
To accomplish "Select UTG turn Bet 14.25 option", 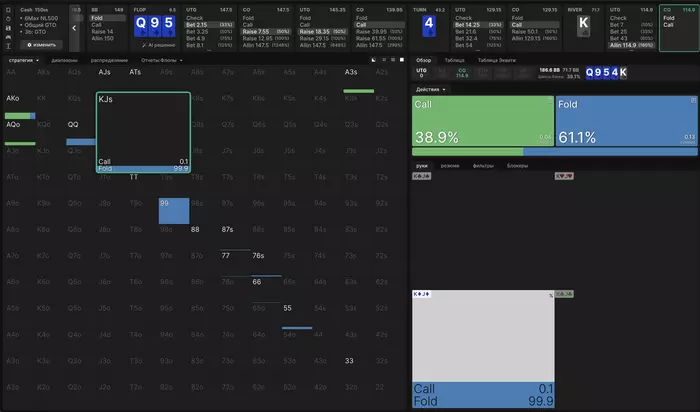I will (x=478, y=25).
